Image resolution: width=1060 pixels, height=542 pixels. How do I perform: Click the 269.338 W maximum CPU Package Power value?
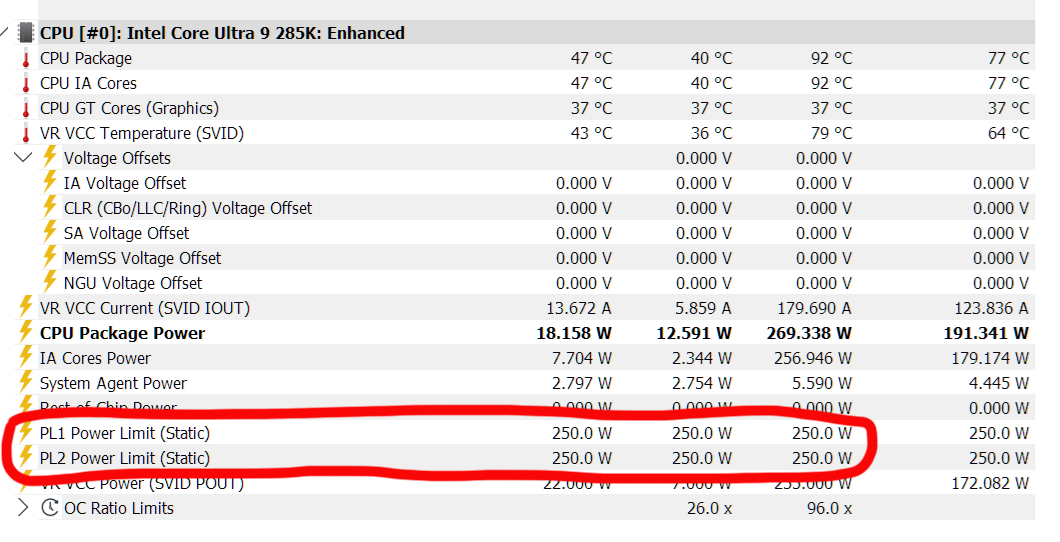pyautogui.click(x=809, y=334)
